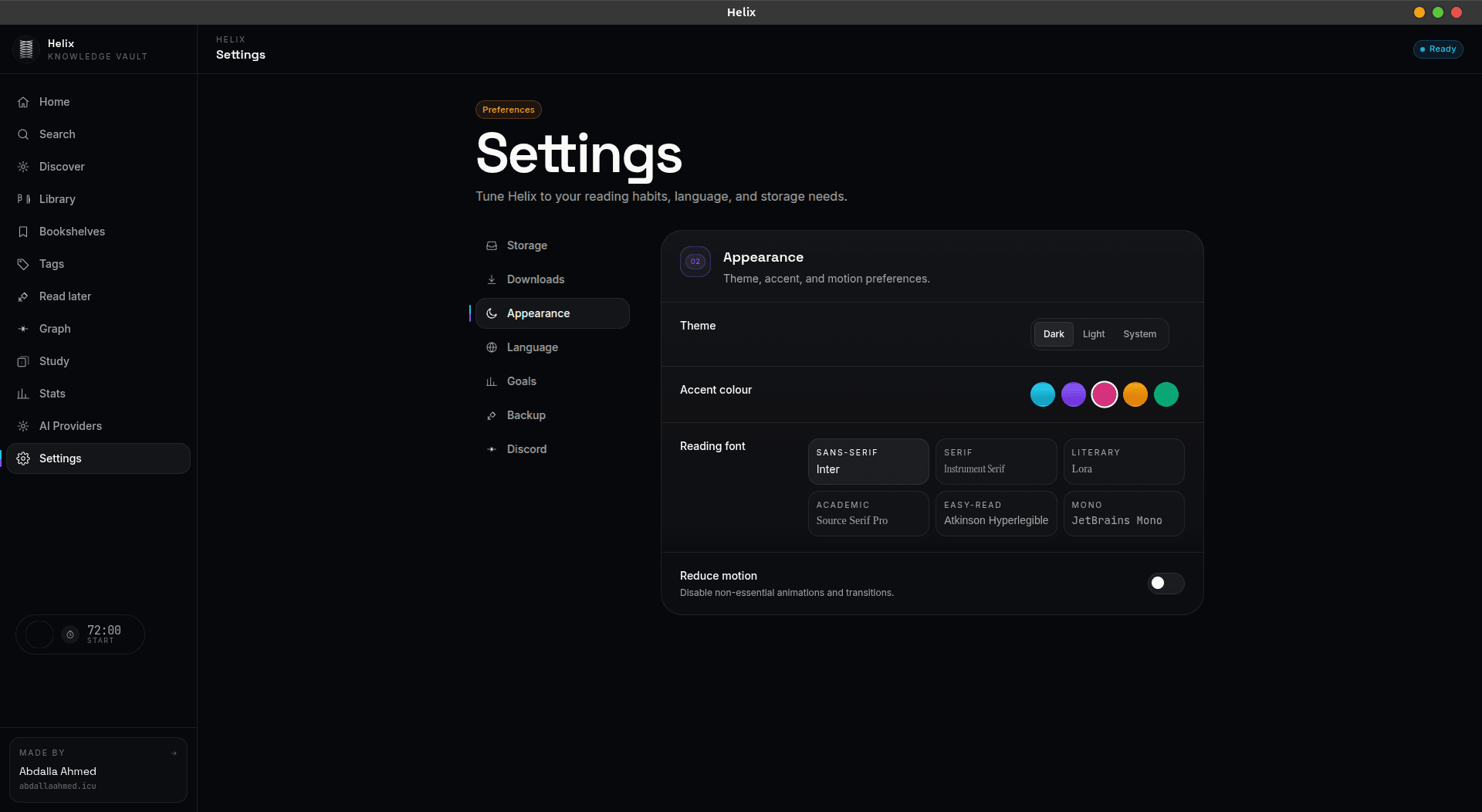The width and height of the screenshot is (1482, 812).
Task: Pick the green accent colour
Action: 1166,394
